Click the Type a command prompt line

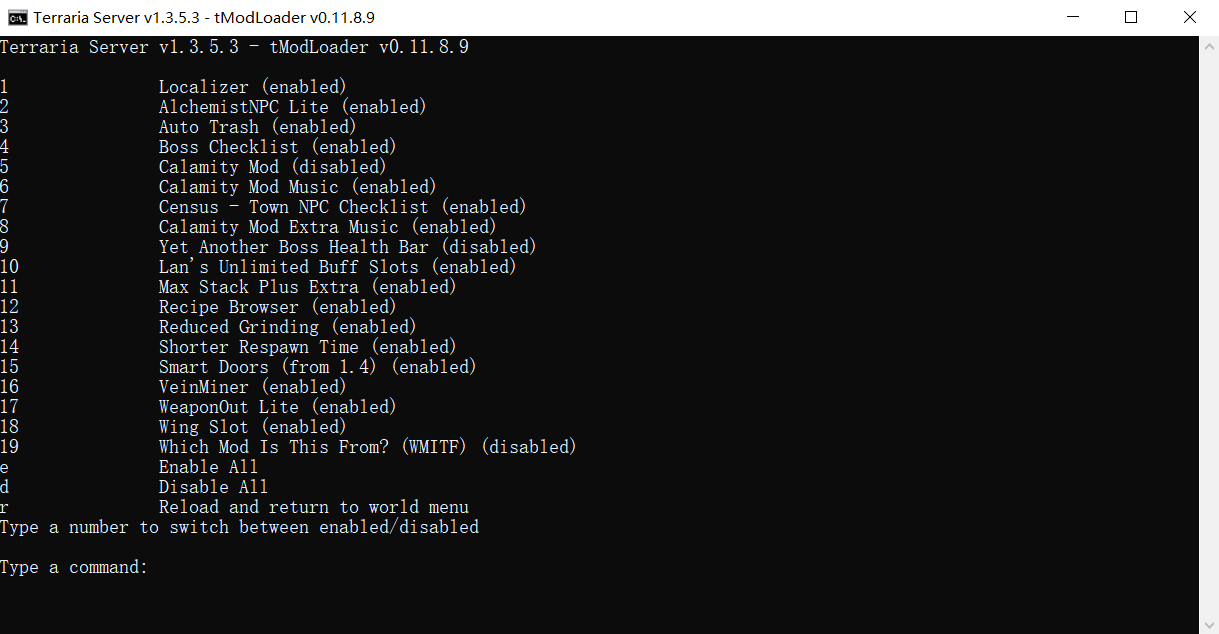[74, 567]
